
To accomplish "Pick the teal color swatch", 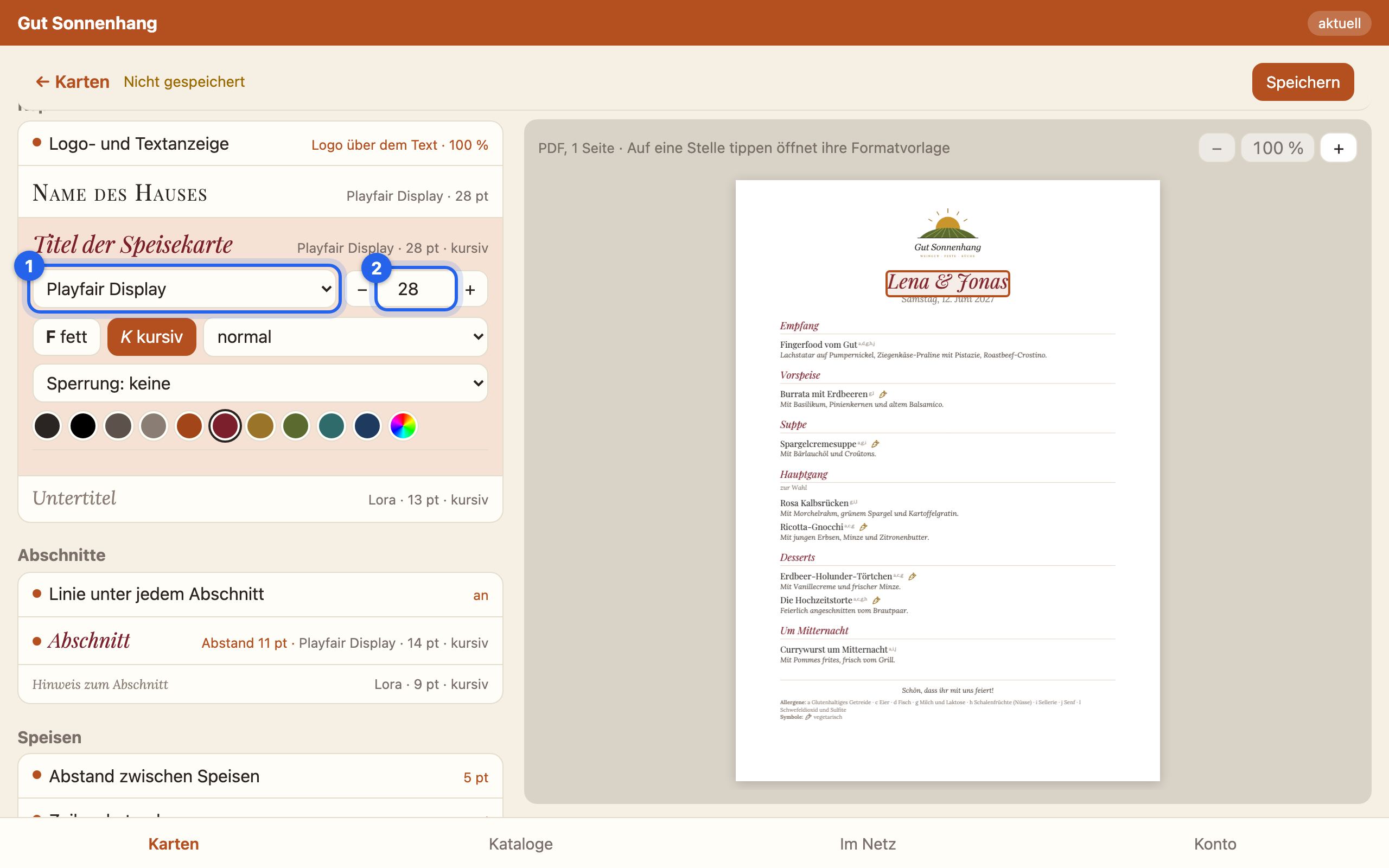I will (332, 426).
